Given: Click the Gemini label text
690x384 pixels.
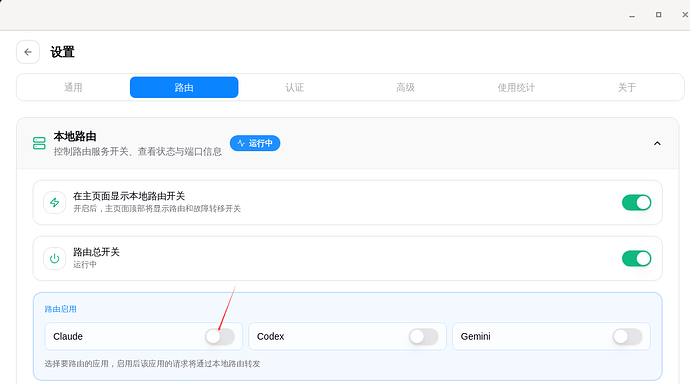Looking at the screenshot, I should 476,336.
